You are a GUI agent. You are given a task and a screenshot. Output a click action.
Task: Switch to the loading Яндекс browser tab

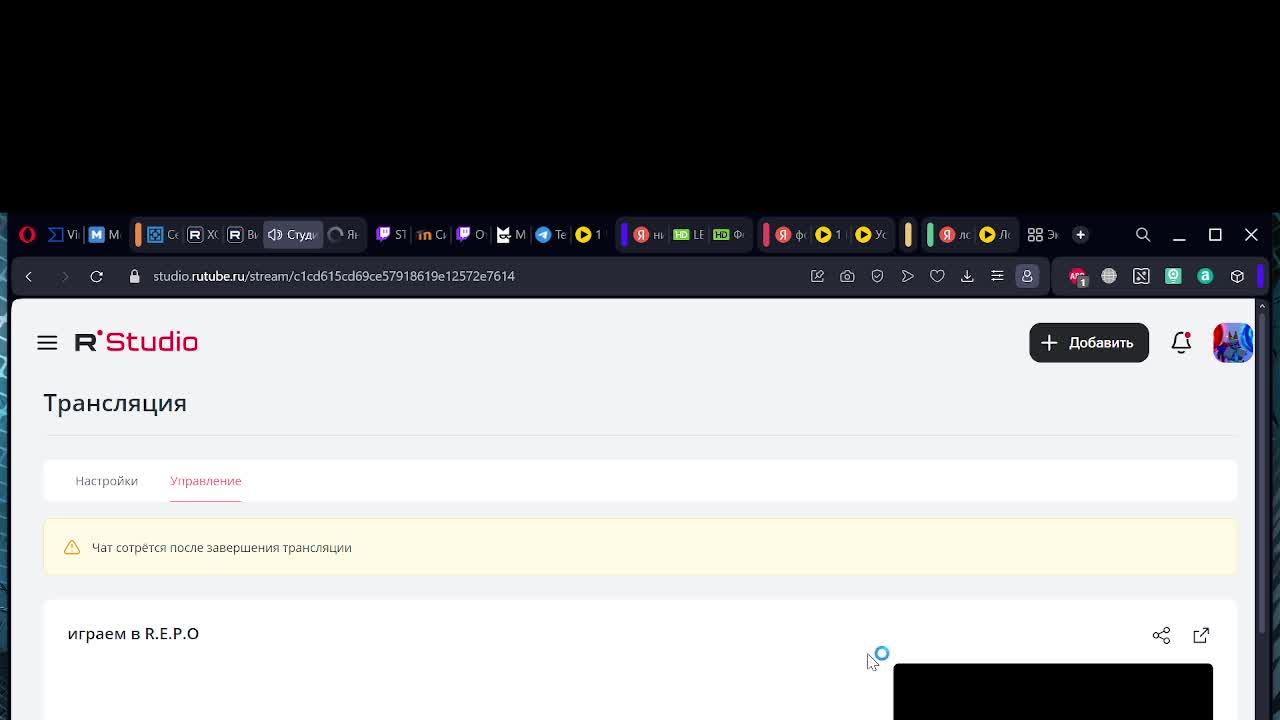[343, 235]
